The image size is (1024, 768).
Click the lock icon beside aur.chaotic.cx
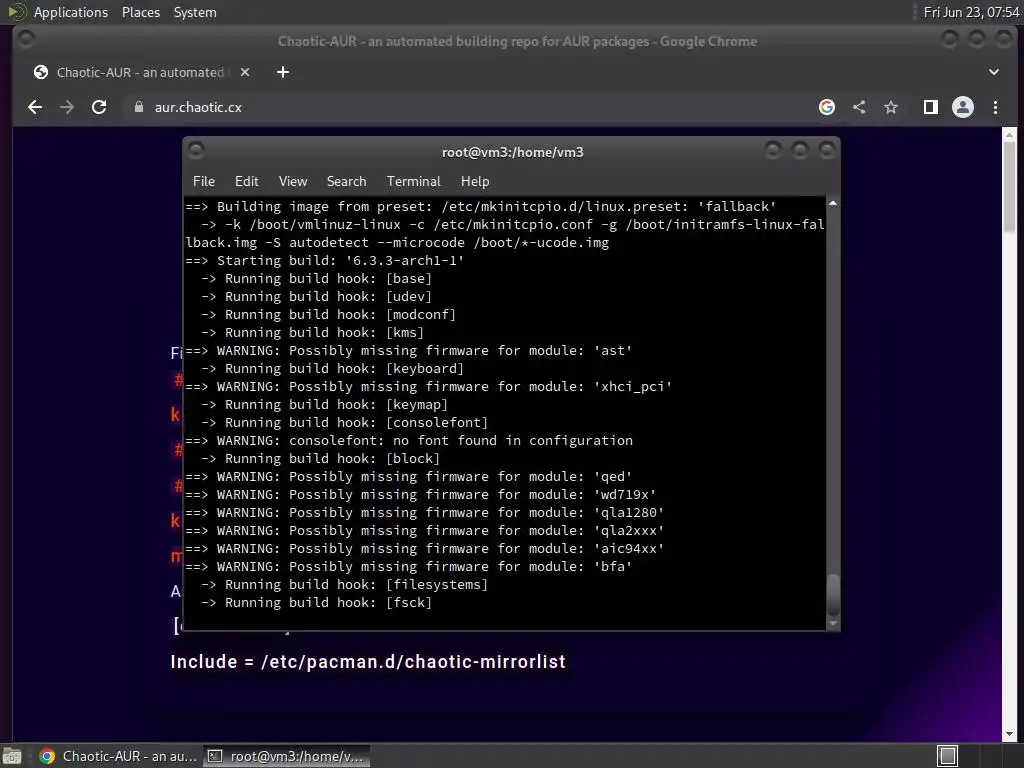point(138,107)
